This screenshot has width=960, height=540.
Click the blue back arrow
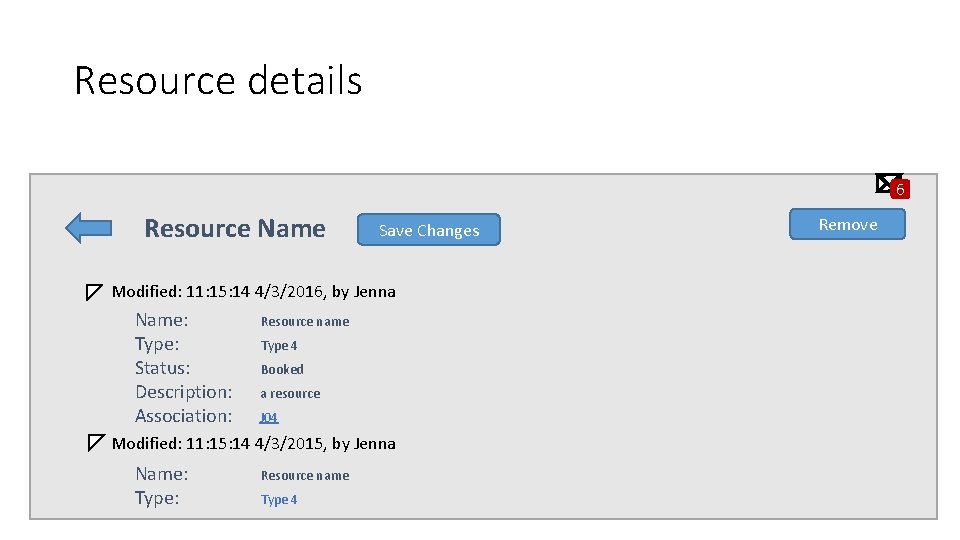[x=88, y=228]
